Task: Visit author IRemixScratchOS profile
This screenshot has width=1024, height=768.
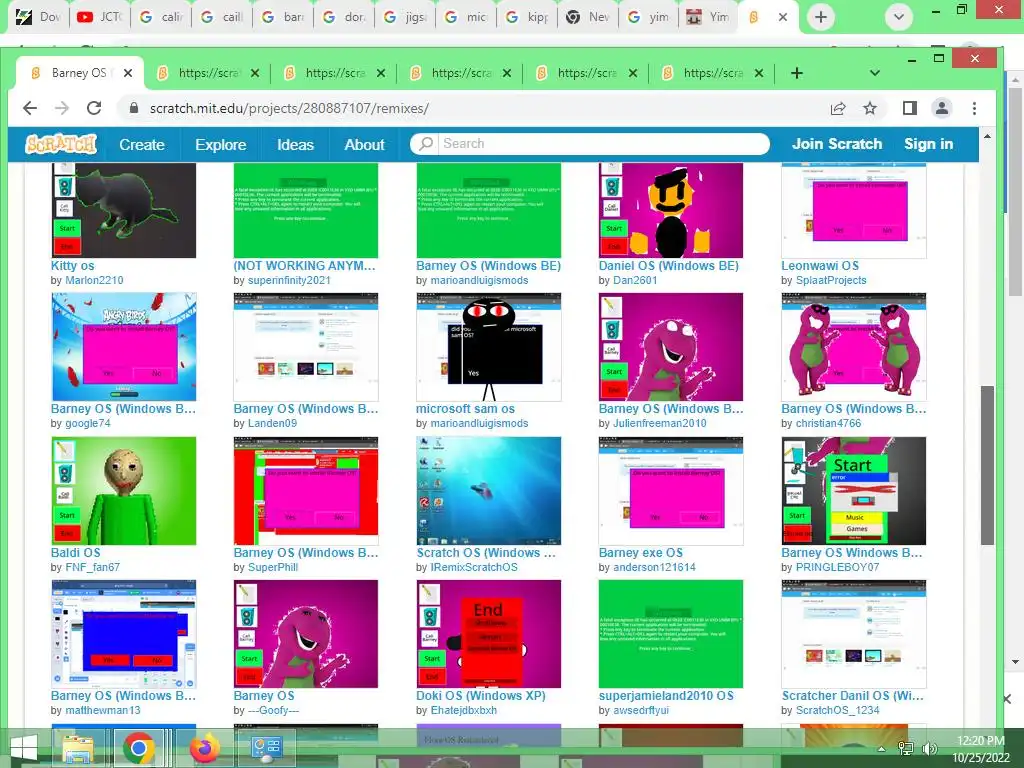Action: pyautogui.click(x=474, y=567)
